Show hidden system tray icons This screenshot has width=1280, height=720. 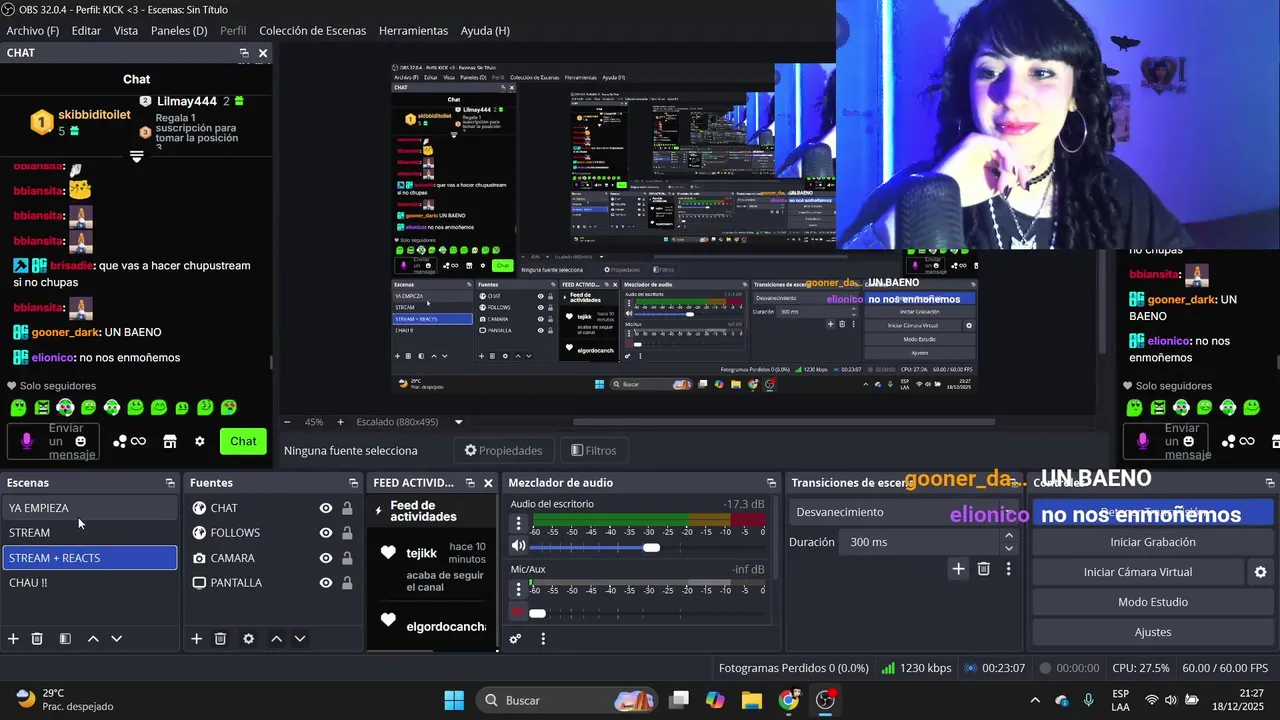coord(1035,700)
